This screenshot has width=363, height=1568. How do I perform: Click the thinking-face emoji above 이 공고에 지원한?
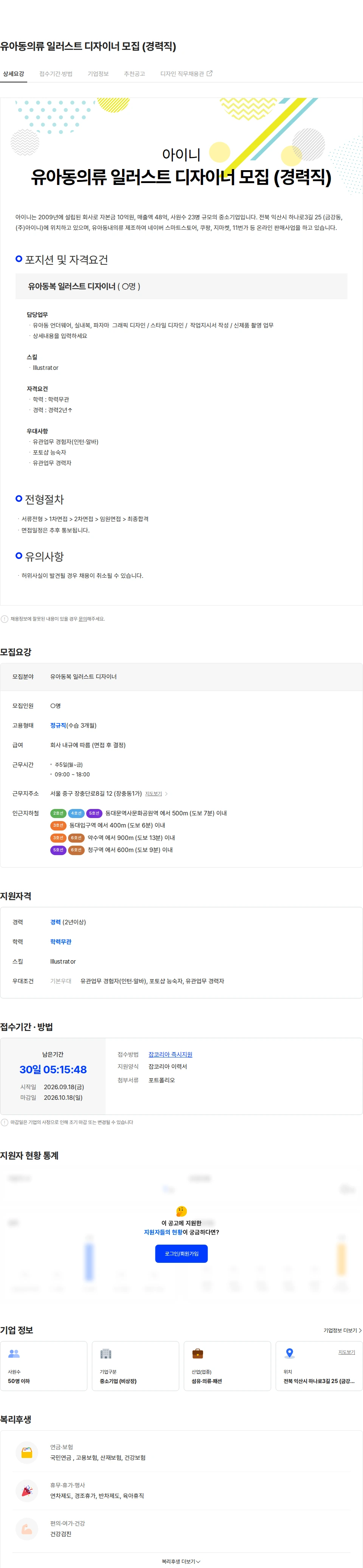pyautogui.click(x=181, y=1211)
